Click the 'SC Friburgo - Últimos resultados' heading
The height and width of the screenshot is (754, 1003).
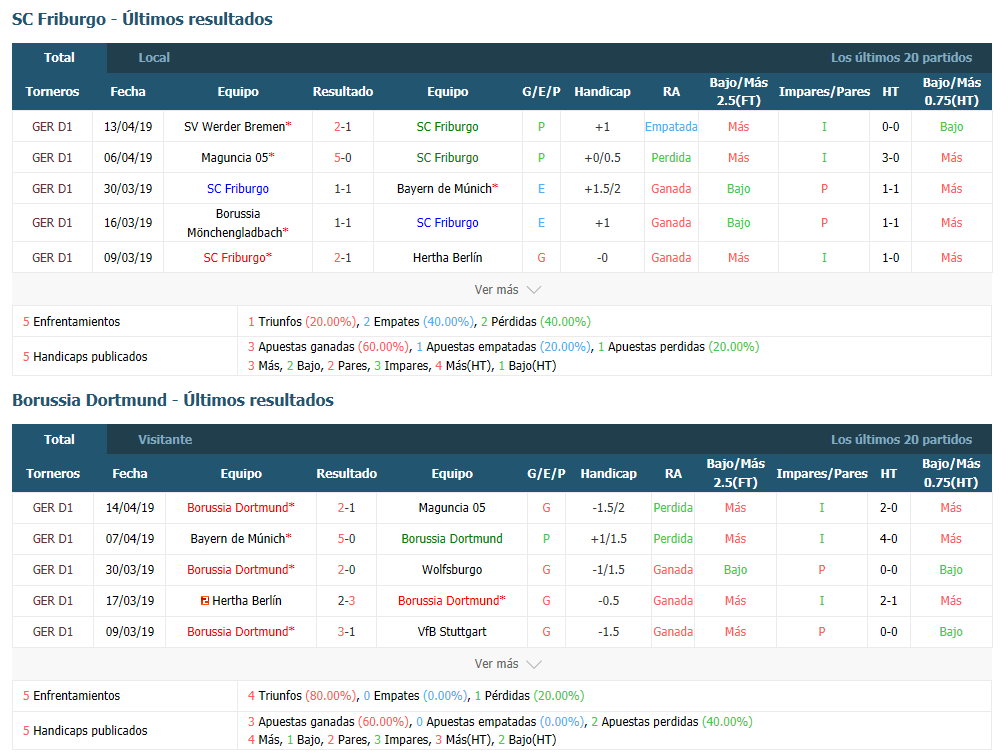(142, 19)
